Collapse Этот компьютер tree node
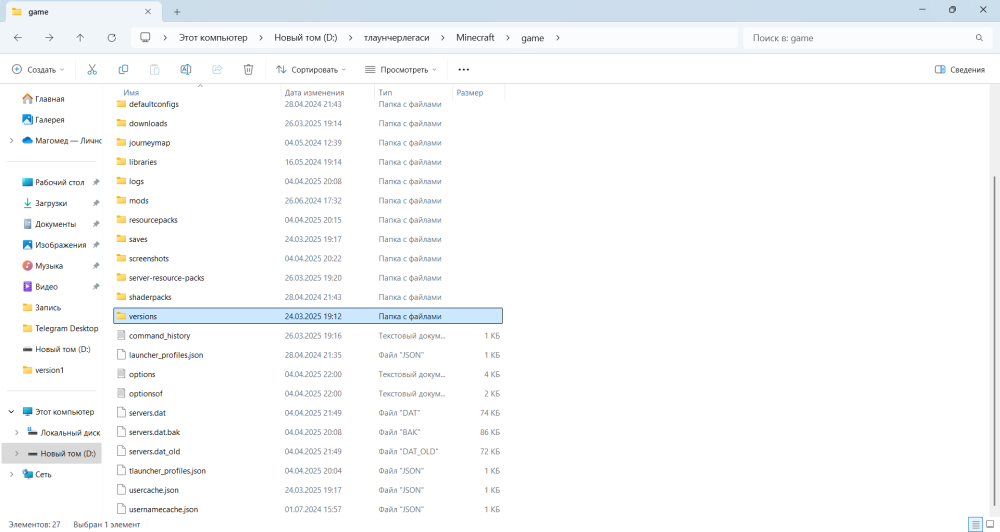 11,411
